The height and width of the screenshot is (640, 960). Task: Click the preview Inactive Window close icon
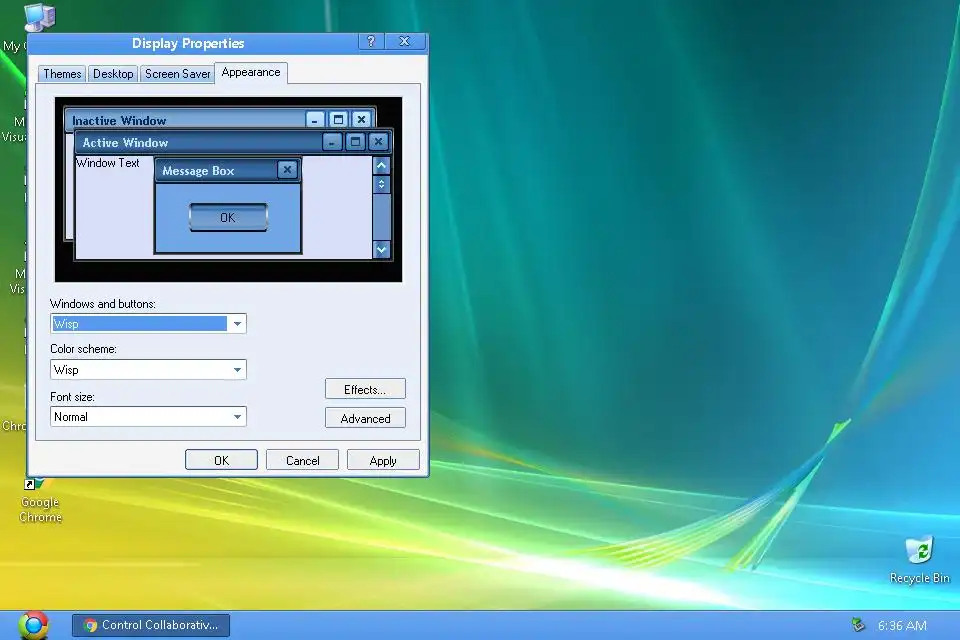(361, 119)
